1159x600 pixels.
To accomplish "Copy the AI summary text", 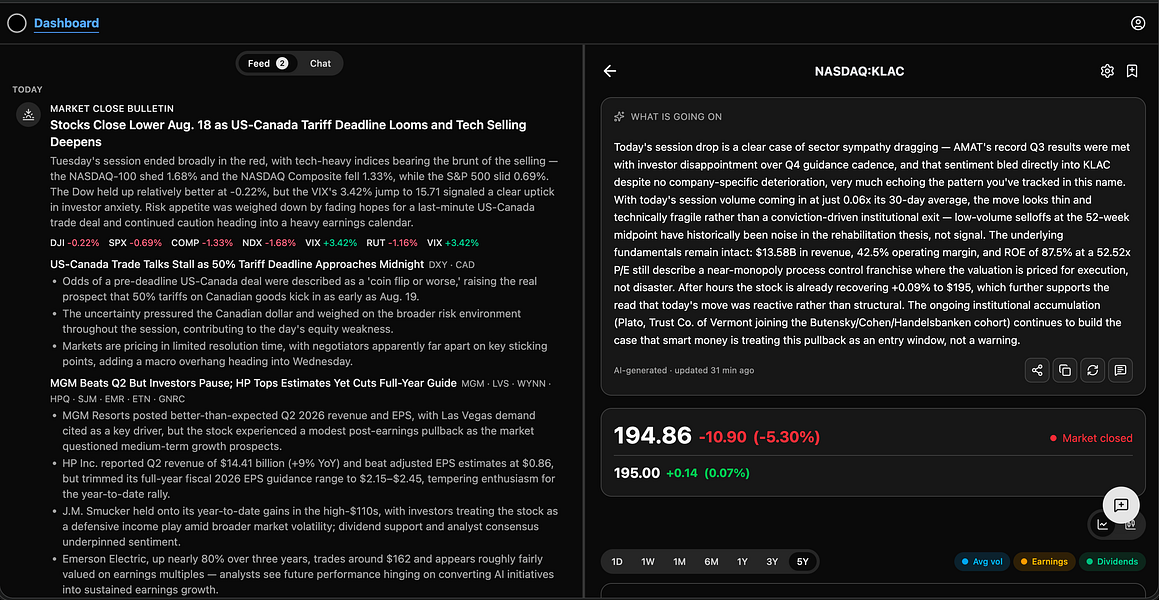I will click(x=1065, y=370).
